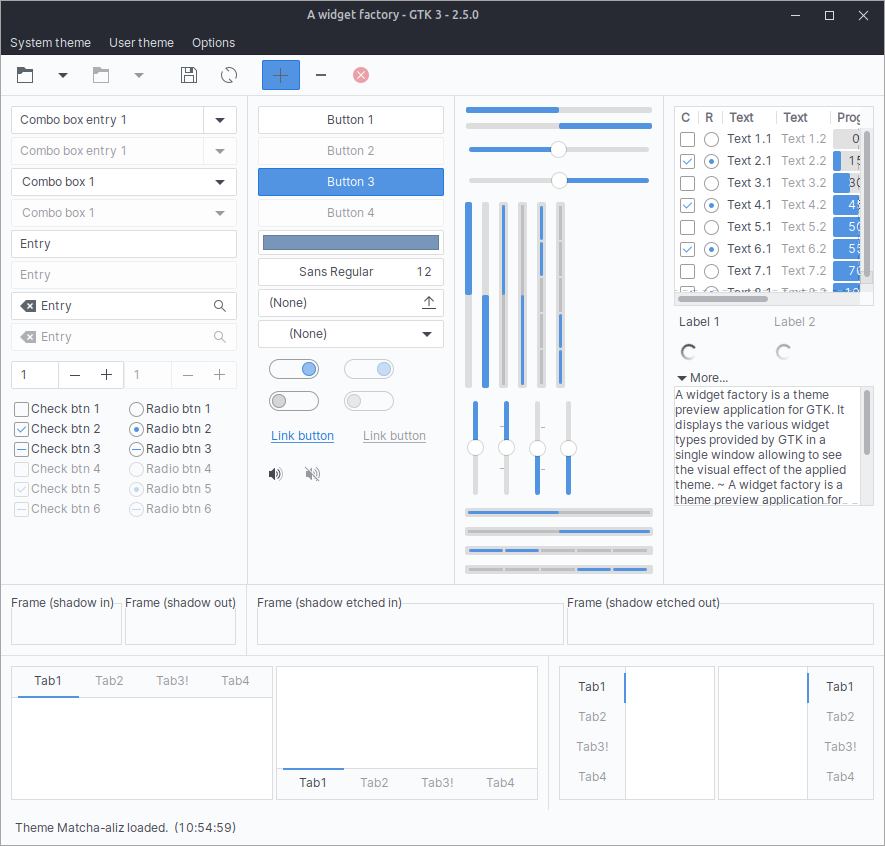The image size is (885, 846).
Task: Click the red close icon in toolbar
Action: pyautogui.click(x=361, y=75)
